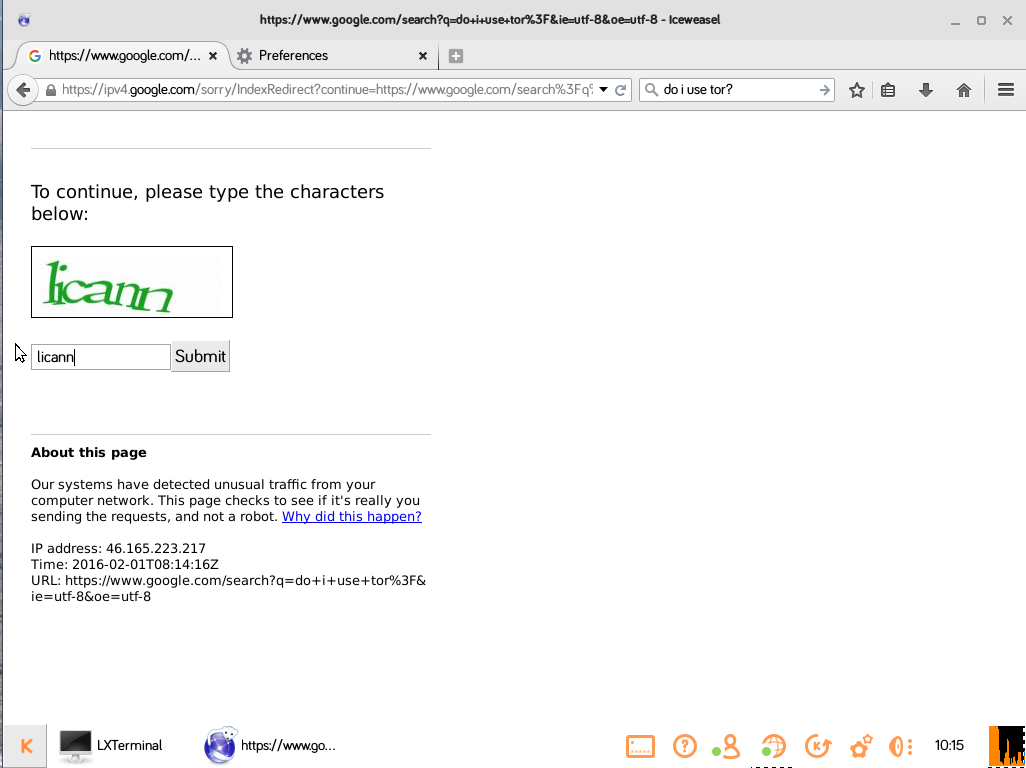Viewport: 1026px width, 768px height.
Task: Open downloads with the arrow icon
Action: (925, 89)
